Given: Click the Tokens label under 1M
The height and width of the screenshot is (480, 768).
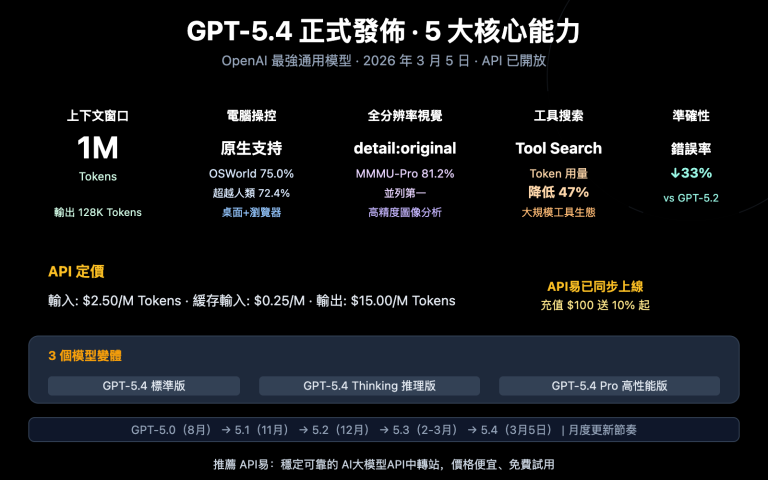Looking at the screenshot, I should (x=98, y=177).
